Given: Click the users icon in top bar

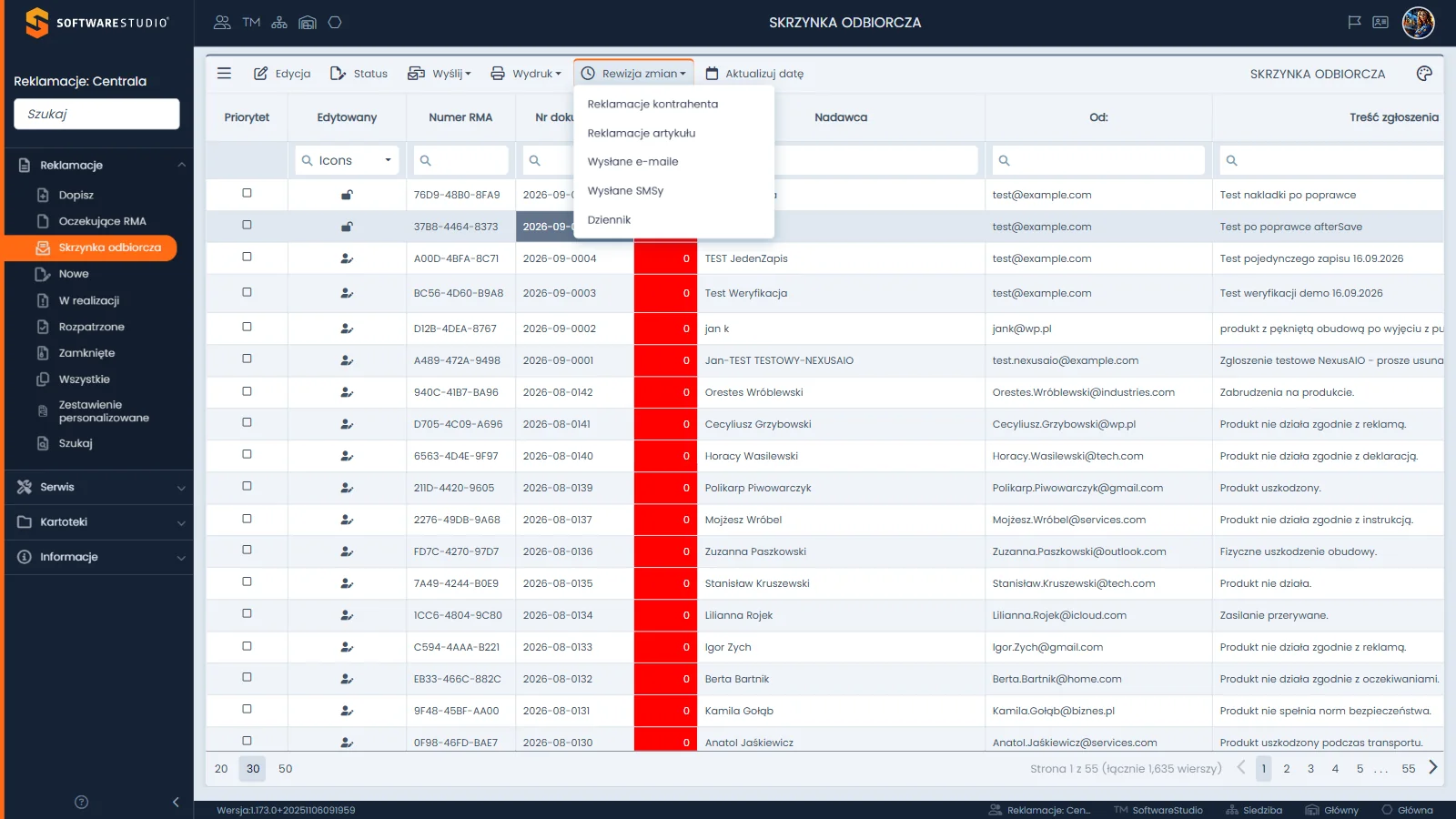Looking at the screenshot, I should (222, 22).
